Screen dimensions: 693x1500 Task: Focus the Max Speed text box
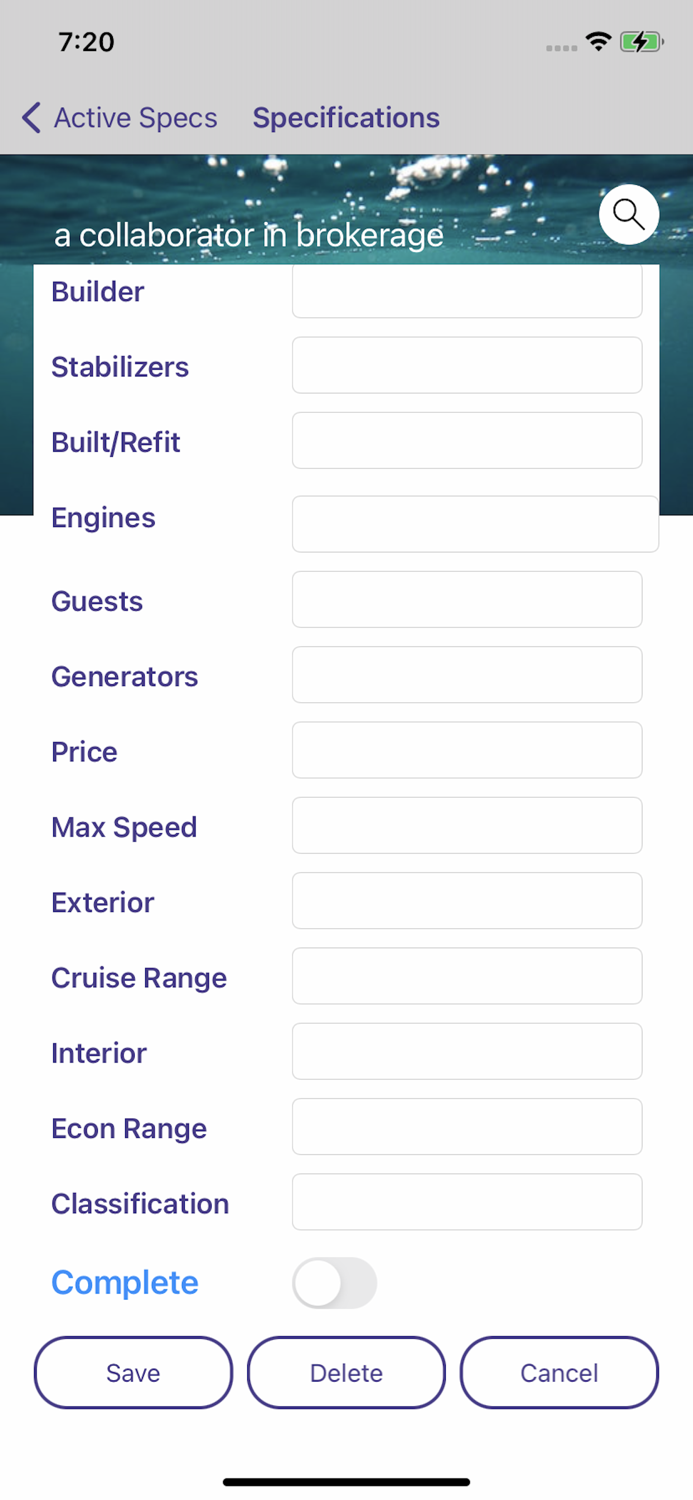pyautogui.click(x=466, y=825)
